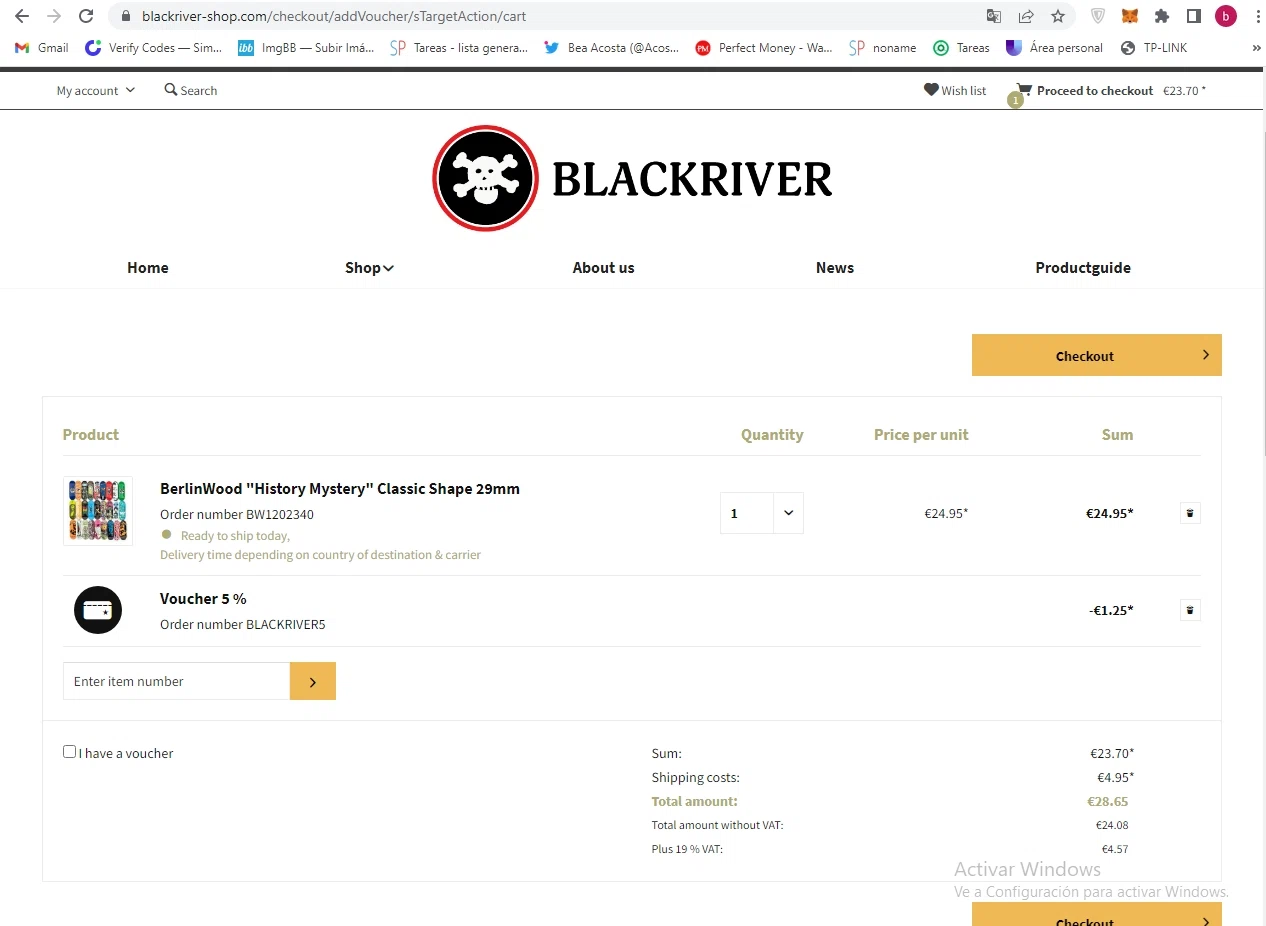
Task: Click the padlock site info icon
Action: click(125, 16)
